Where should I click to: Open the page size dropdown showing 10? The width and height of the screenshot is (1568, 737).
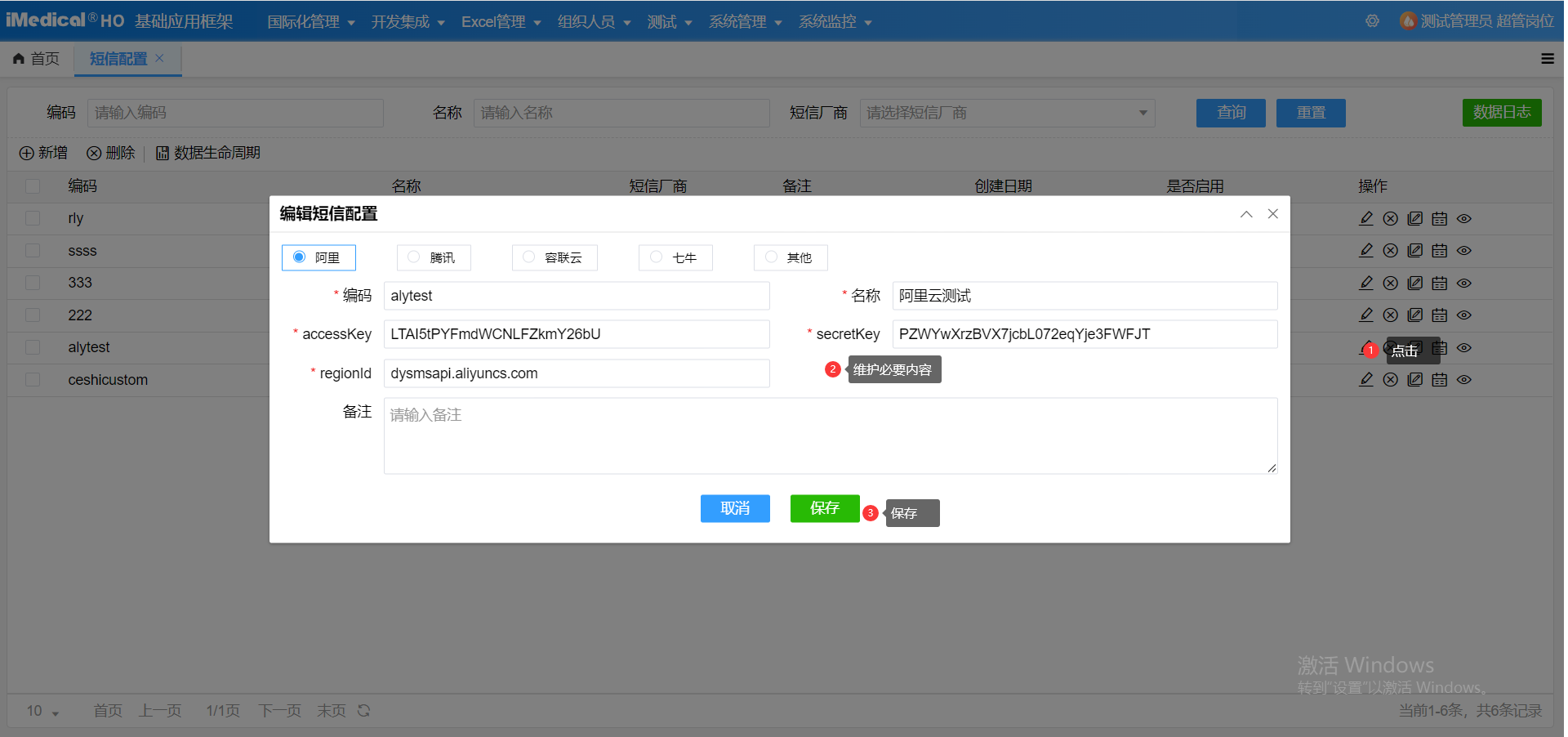[x=42, y=711]
